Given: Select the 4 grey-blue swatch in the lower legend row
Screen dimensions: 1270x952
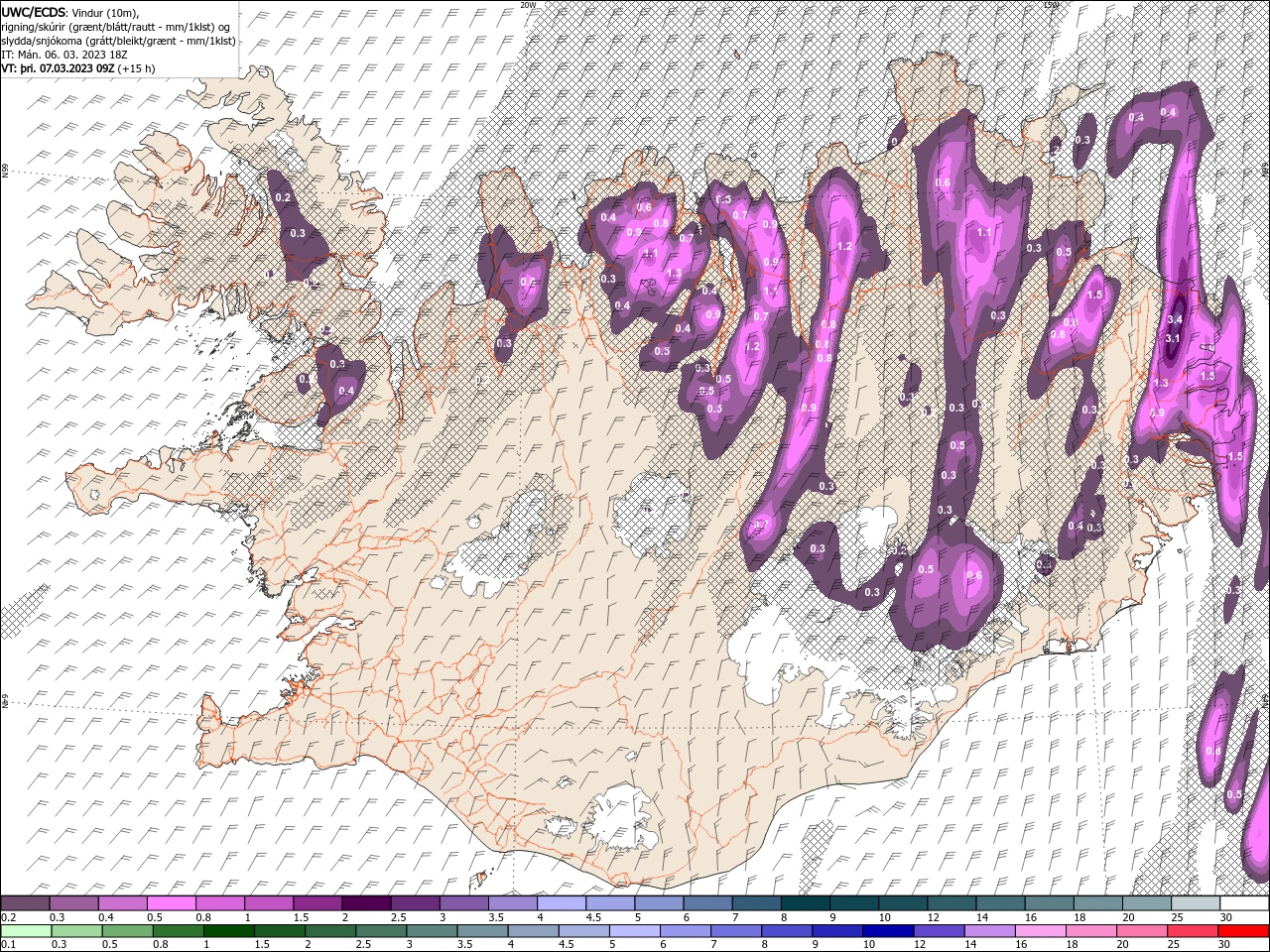Looking at the screenshot, I should pos(534,931).
